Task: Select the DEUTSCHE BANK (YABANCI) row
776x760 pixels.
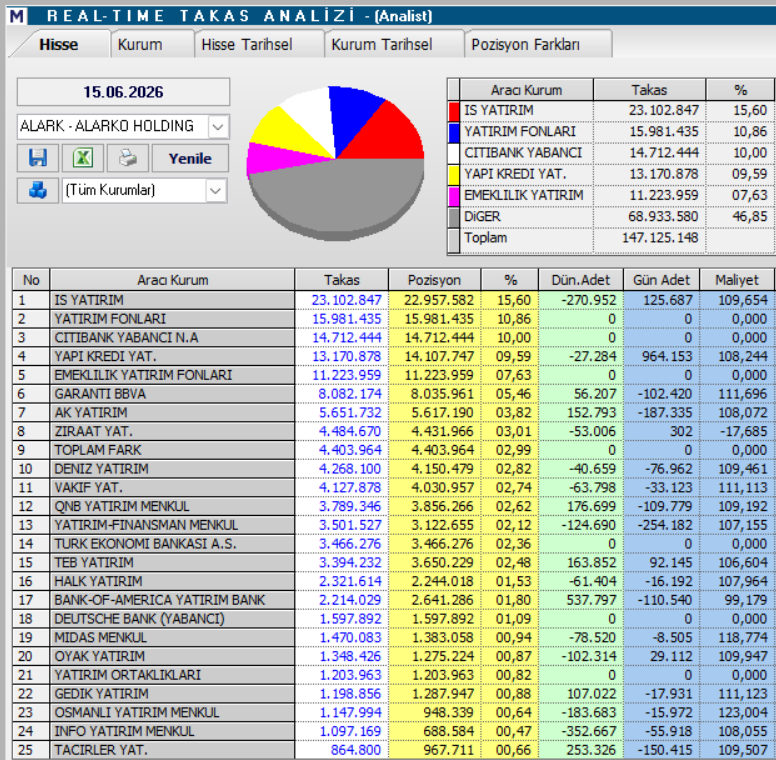Action: pyautogui.click(x=394, y=619)
